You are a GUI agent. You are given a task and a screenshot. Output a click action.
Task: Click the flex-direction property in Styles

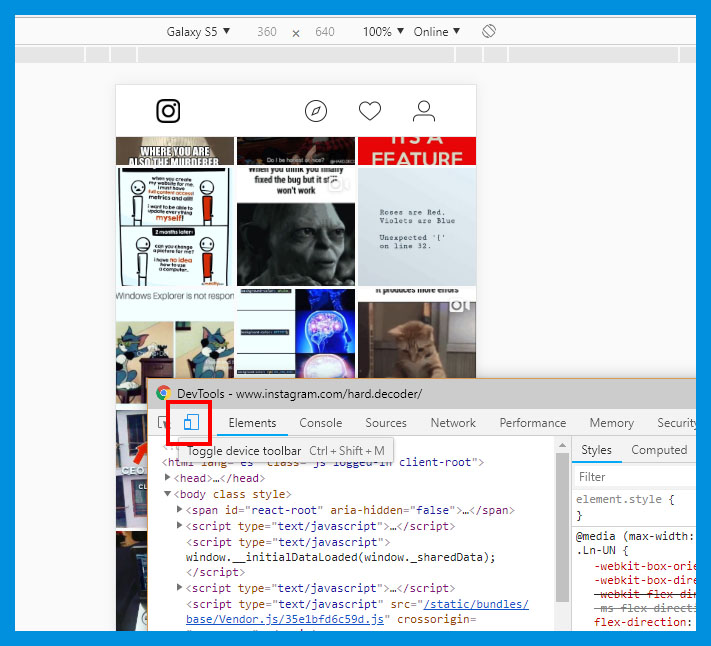point(644,622)
